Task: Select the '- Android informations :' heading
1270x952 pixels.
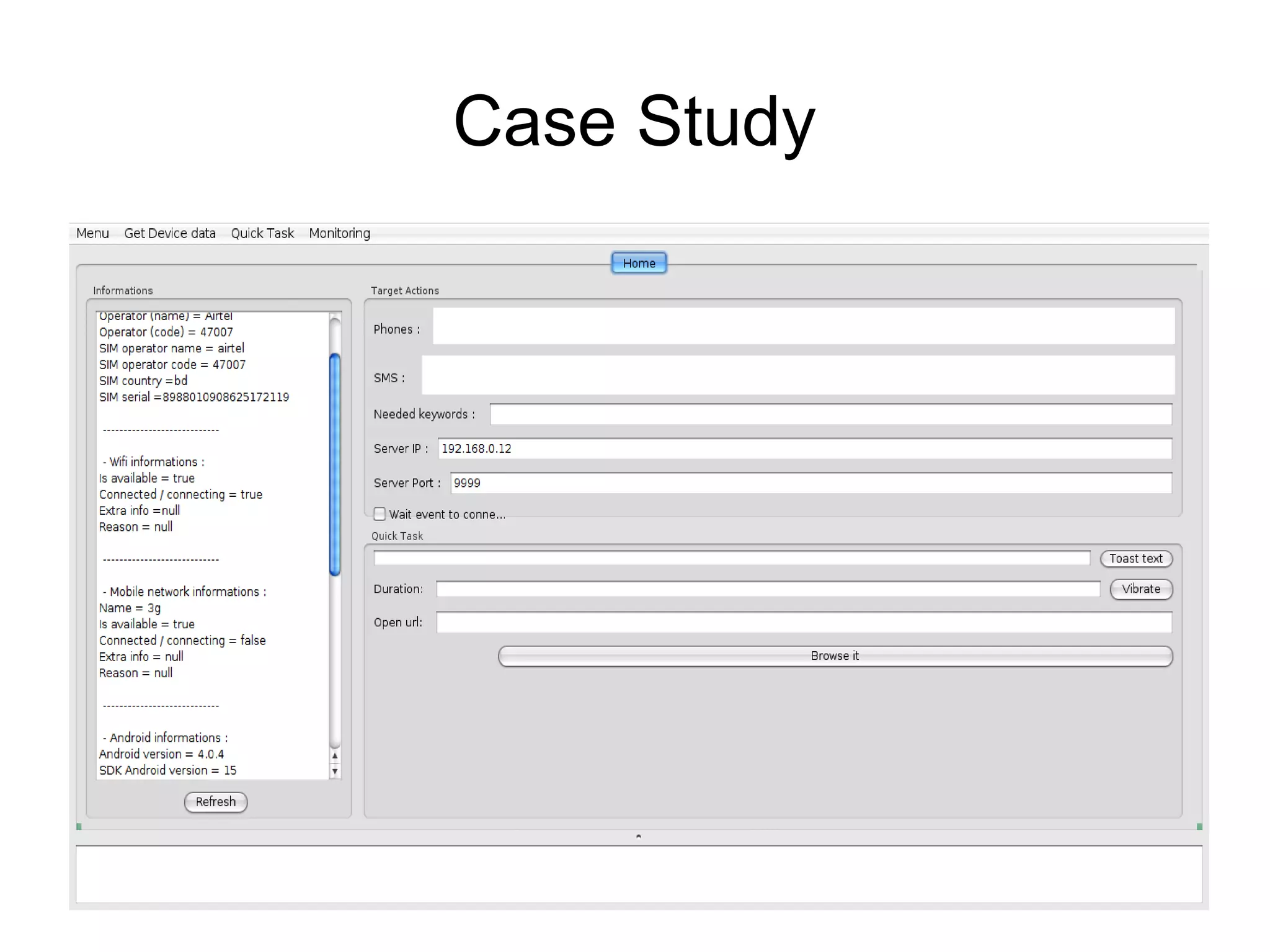Action: 165,738
